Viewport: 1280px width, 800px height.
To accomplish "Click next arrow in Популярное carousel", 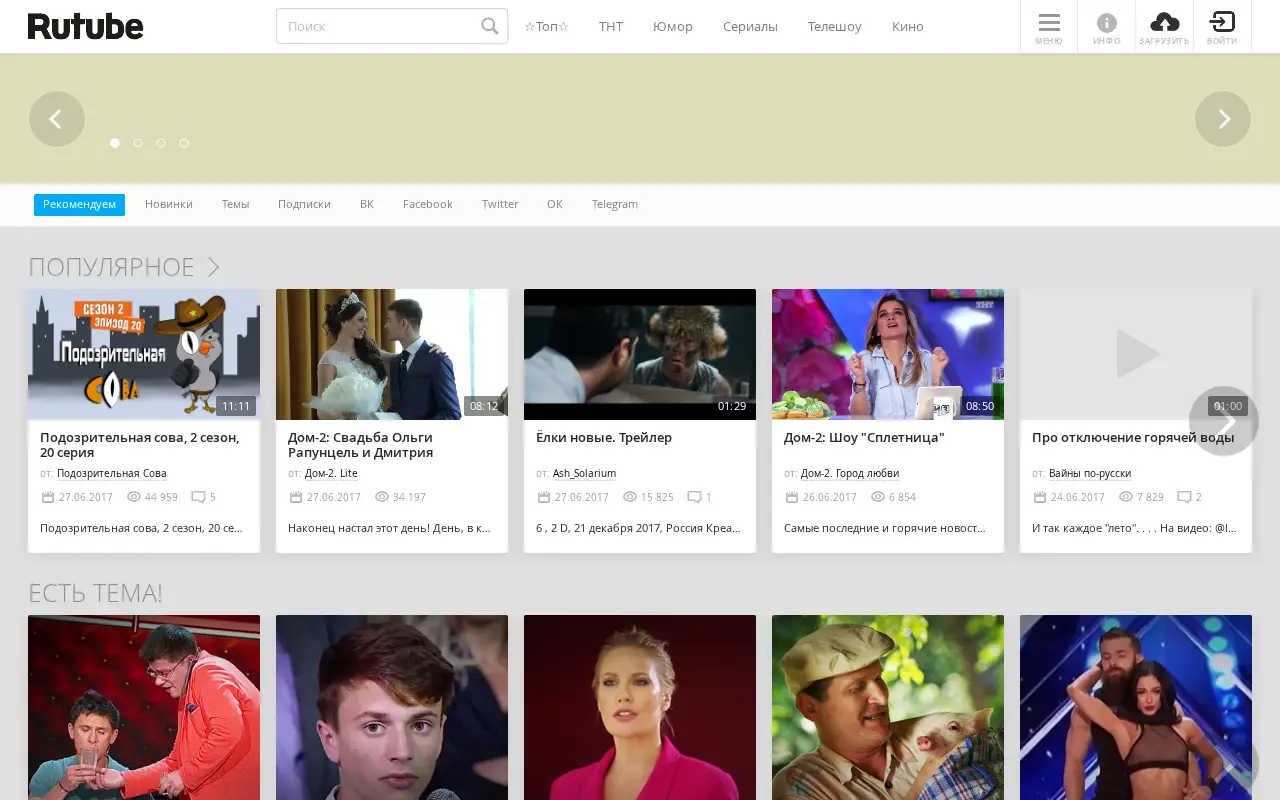I will (1224, 421).
